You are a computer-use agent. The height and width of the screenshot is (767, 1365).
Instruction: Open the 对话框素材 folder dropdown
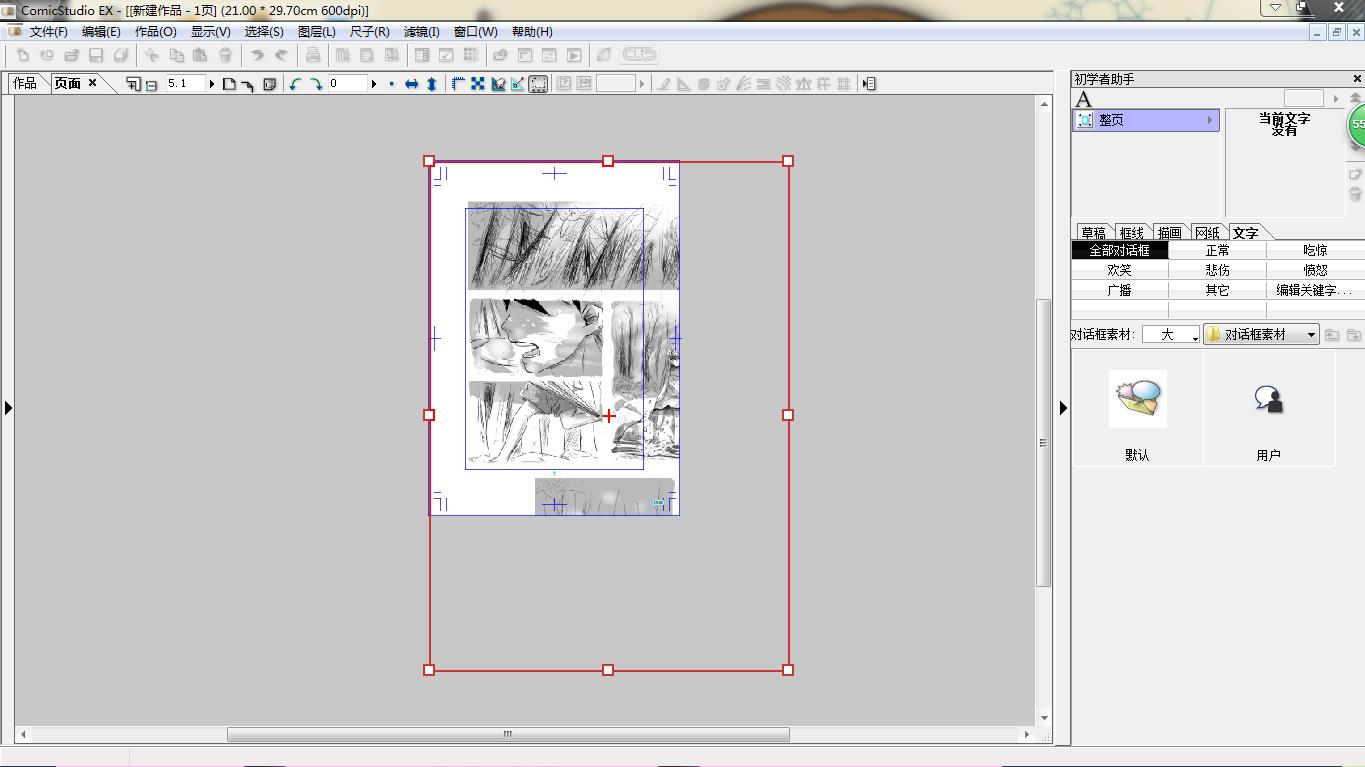click(x=1262, y=335)
